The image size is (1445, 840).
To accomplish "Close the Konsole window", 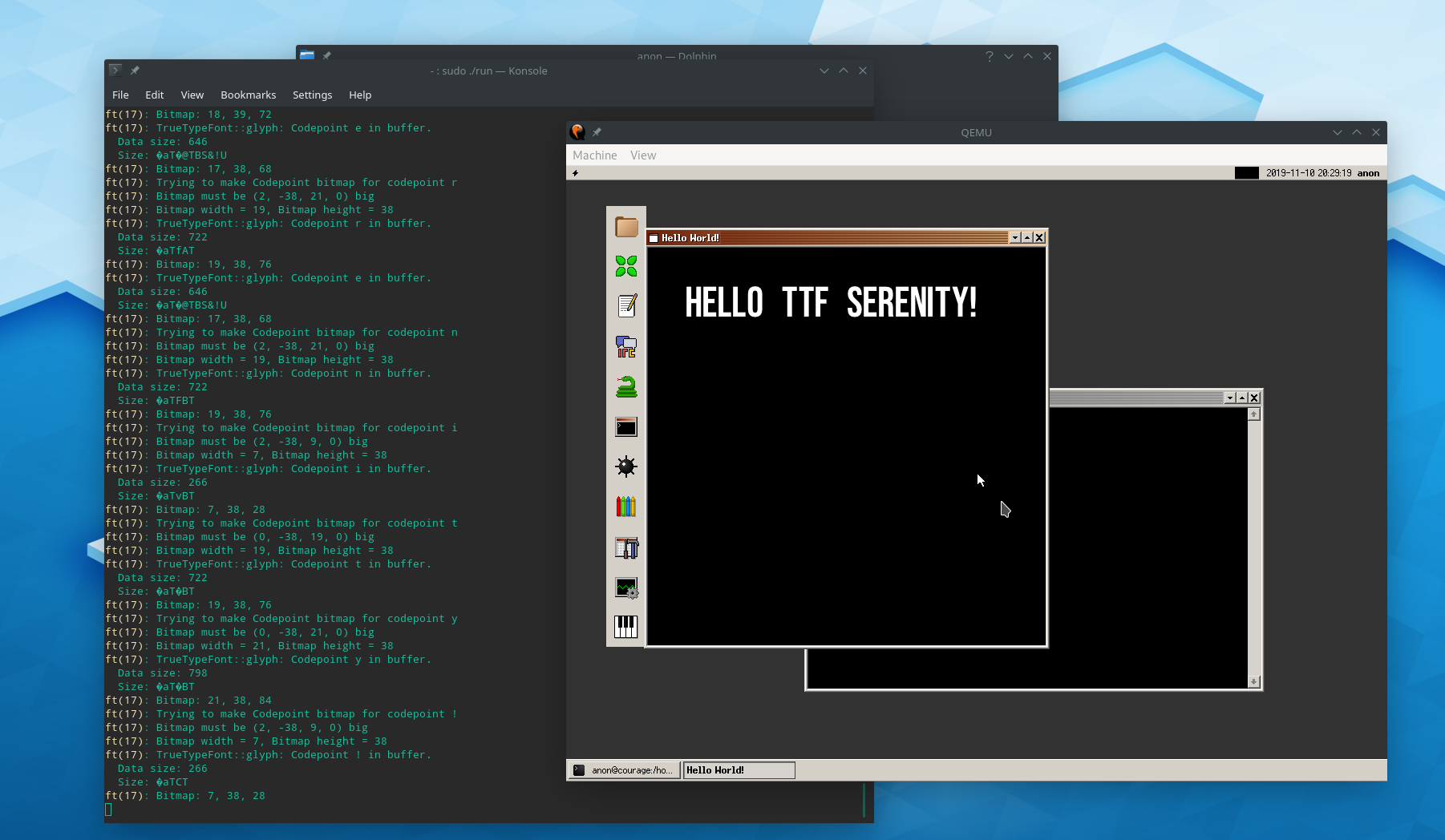I will pyautogui.click(x=863, y=71).
